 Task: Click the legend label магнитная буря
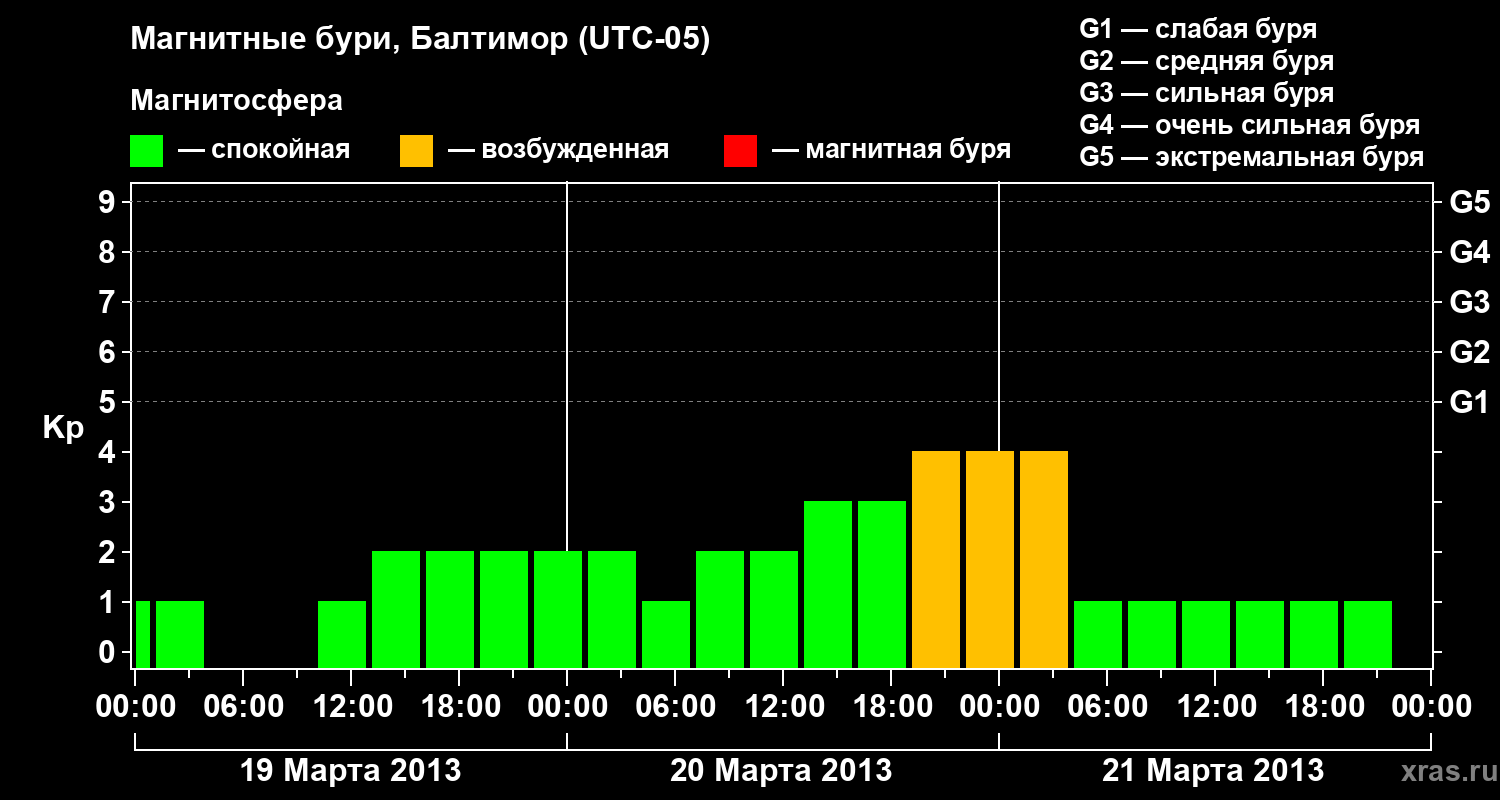click(908, 150)
